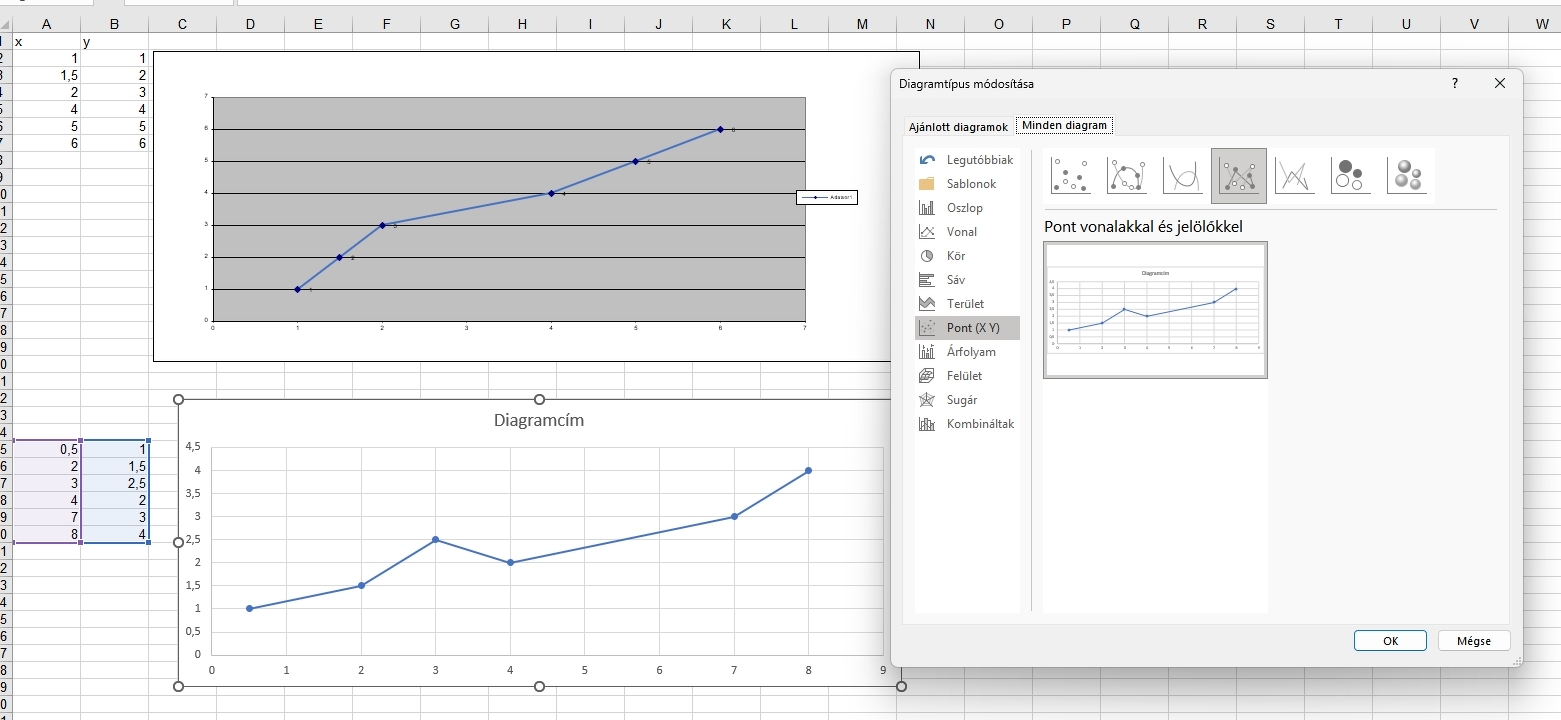Open the Felület chart category

click(x=967, y=376)
